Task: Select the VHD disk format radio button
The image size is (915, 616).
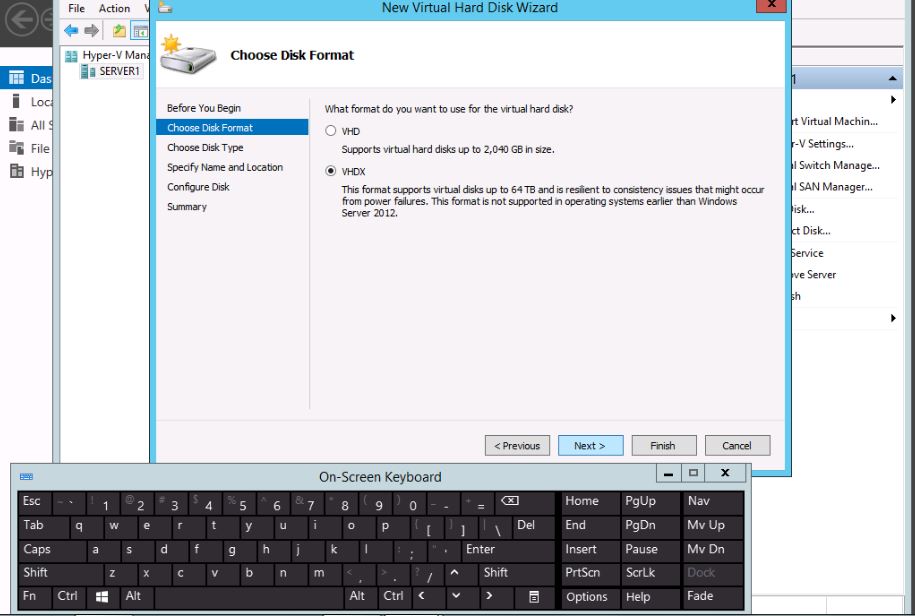Action: point(331,131)
